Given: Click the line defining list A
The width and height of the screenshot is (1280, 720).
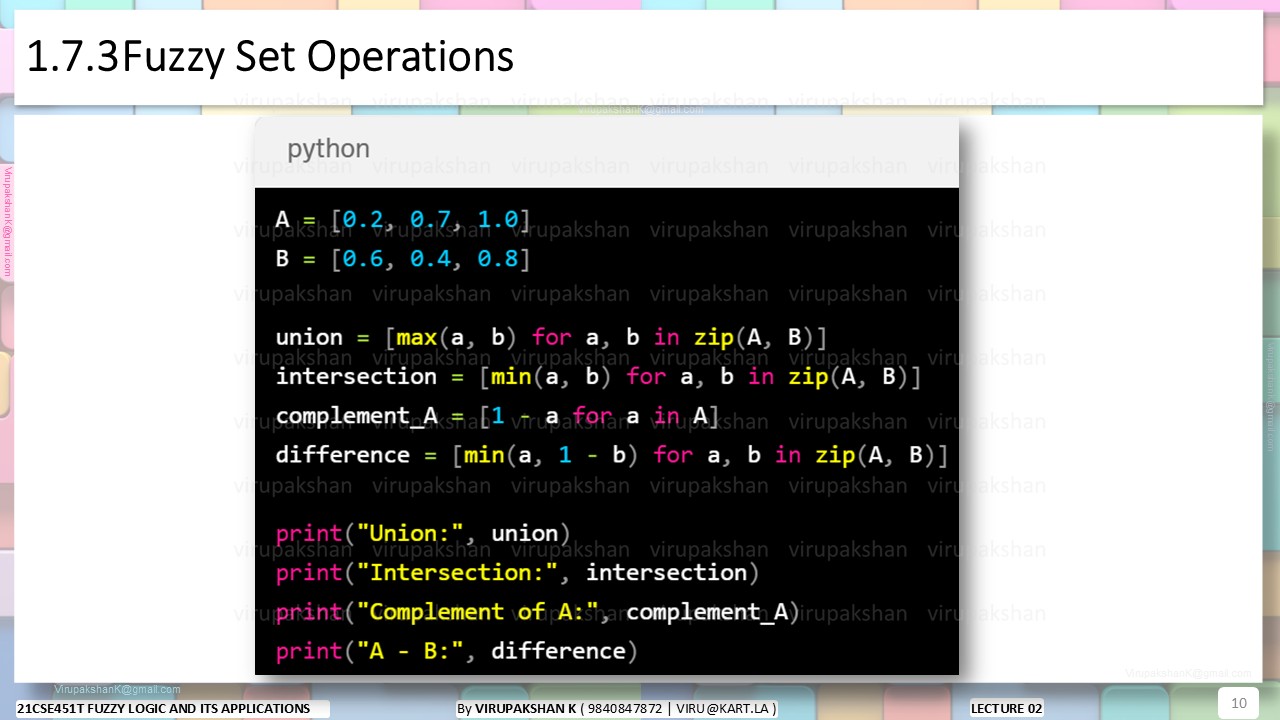Looking at the screenshot, I should click(403, 220).
